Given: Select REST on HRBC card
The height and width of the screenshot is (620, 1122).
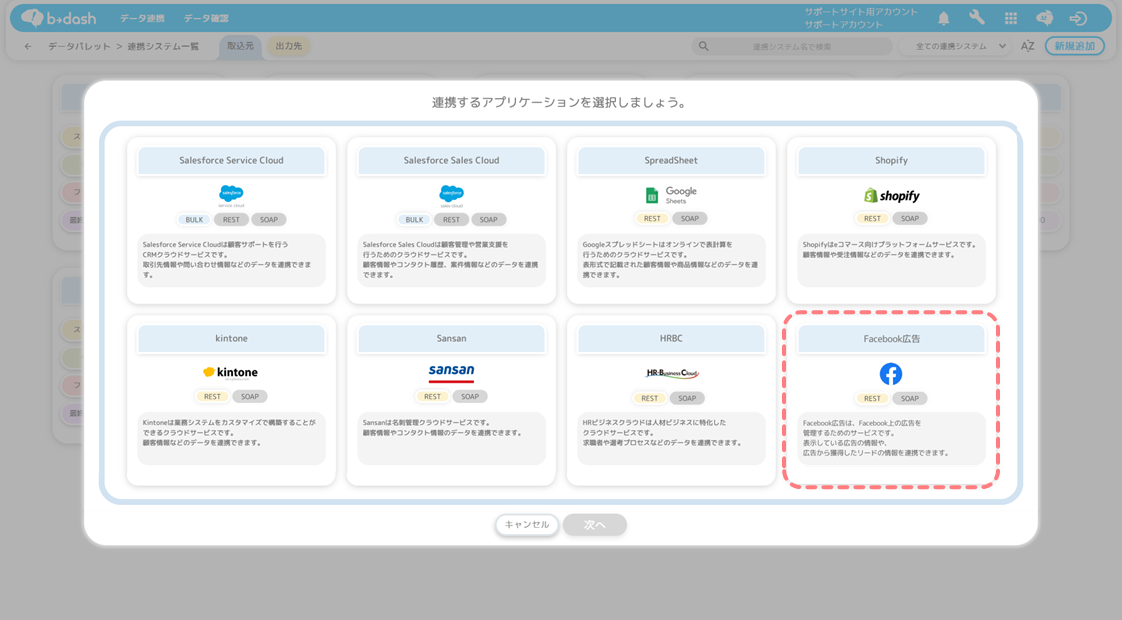Looking at the screenshot, I should coord(650,398).
